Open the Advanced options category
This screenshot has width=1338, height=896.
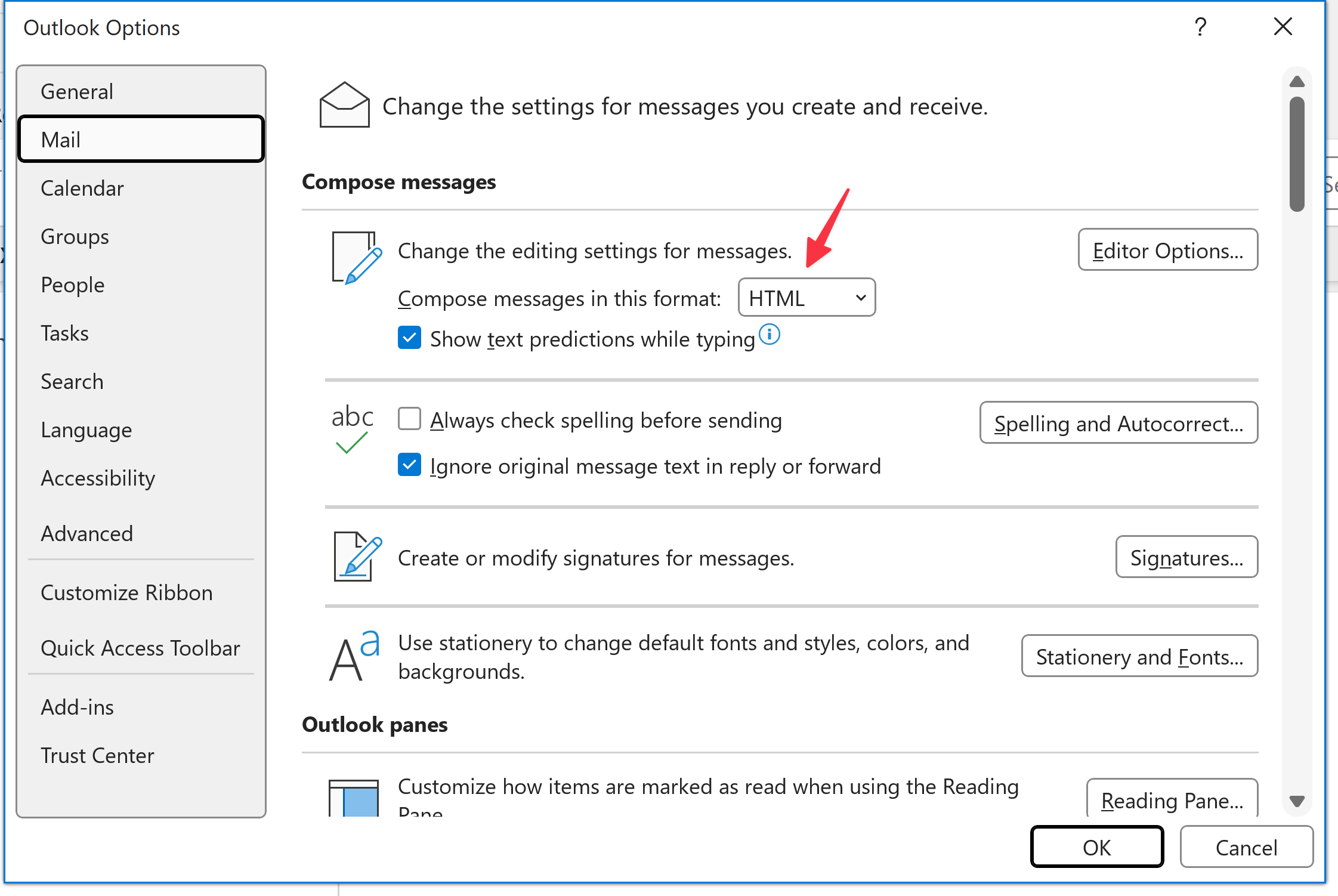pyautogui.click(x=141, y=533)
